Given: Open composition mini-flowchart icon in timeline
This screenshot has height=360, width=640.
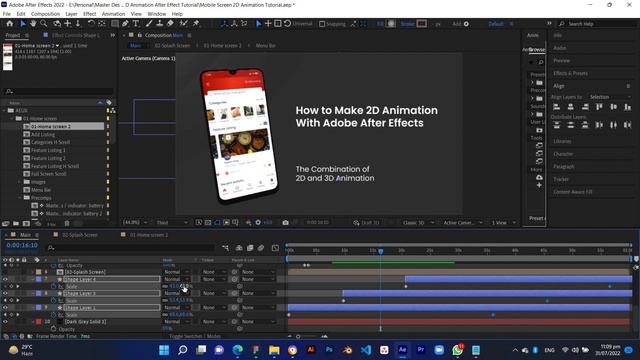Looking at the screenshot, I should [x=225, y=248].
